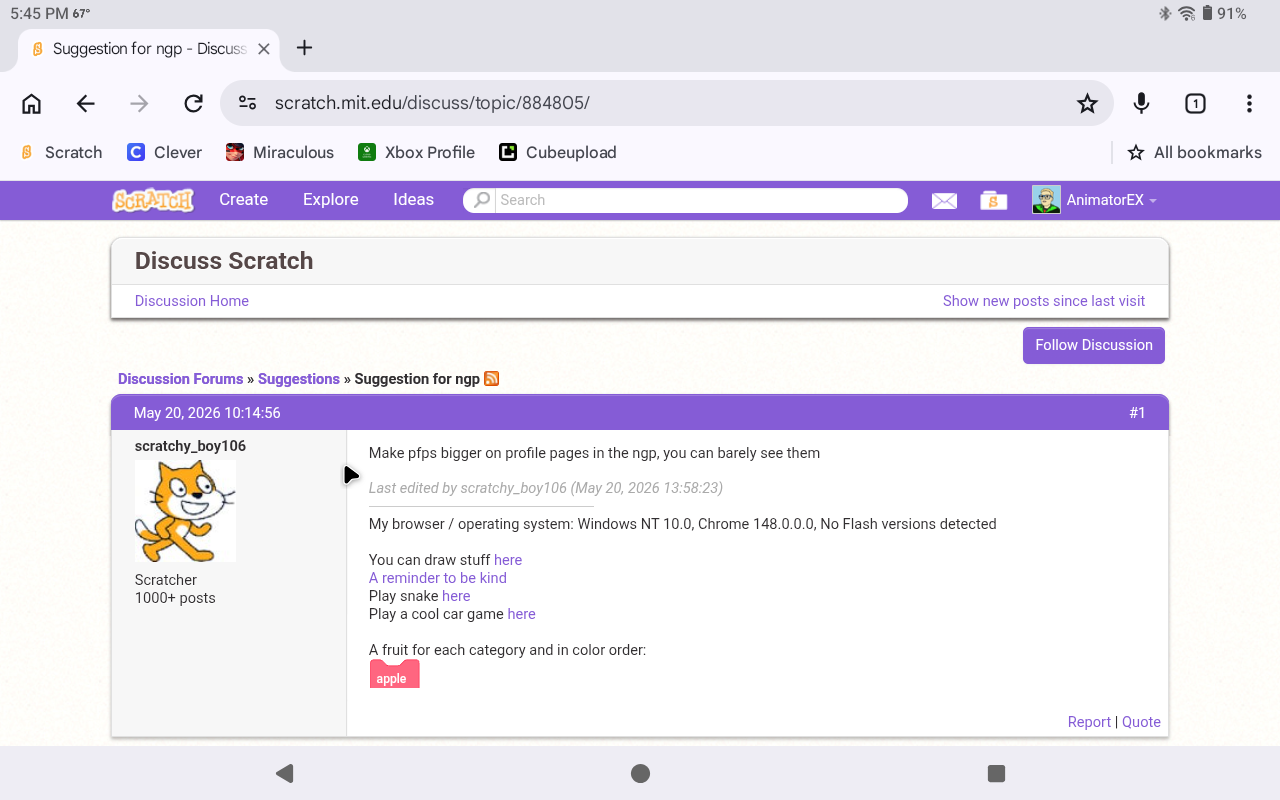Open Scratch messages envelope icon

tap(944, 201)
